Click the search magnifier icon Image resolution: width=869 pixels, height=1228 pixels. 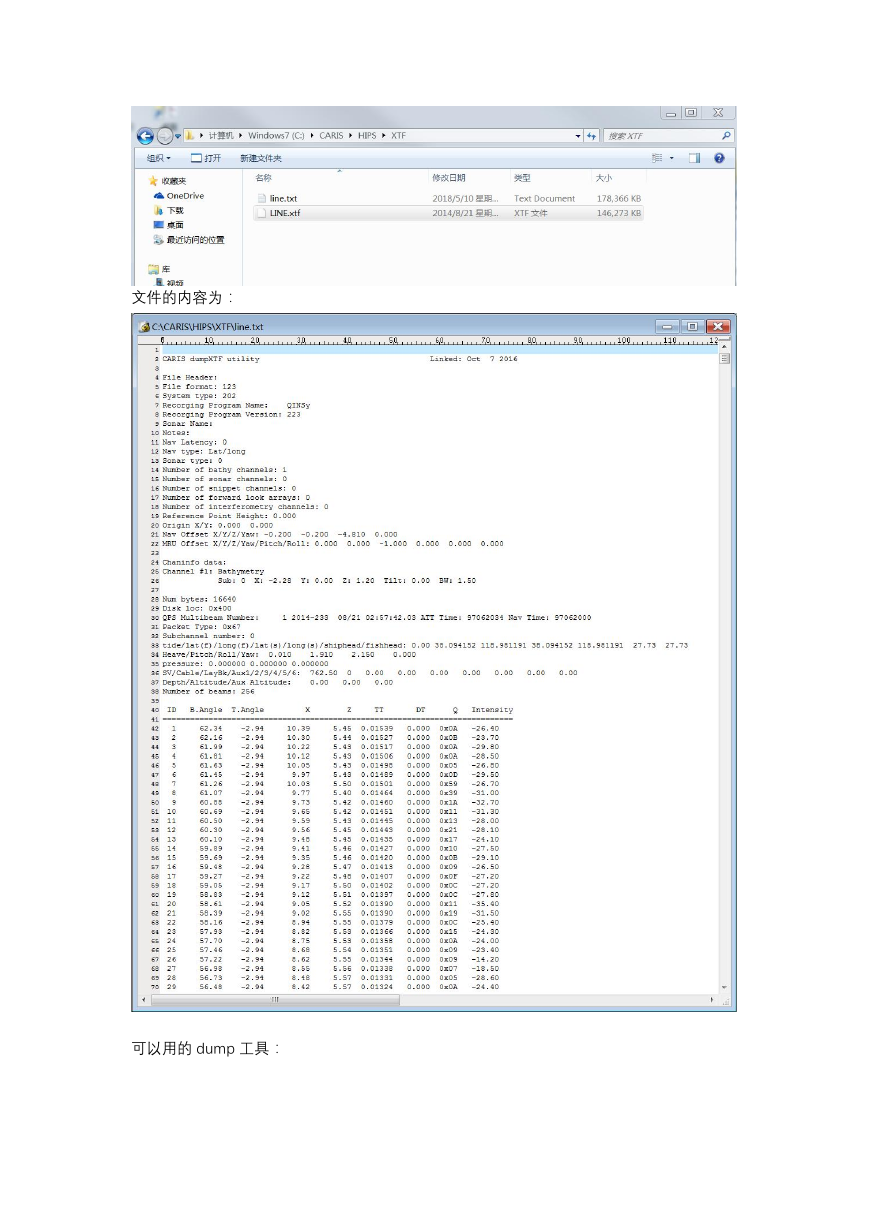[x=726, y=136]
